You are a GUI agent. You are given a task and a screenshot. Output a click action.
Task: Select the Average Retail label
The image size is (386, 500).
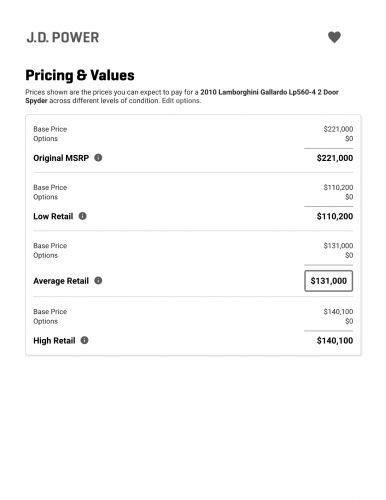61,281
